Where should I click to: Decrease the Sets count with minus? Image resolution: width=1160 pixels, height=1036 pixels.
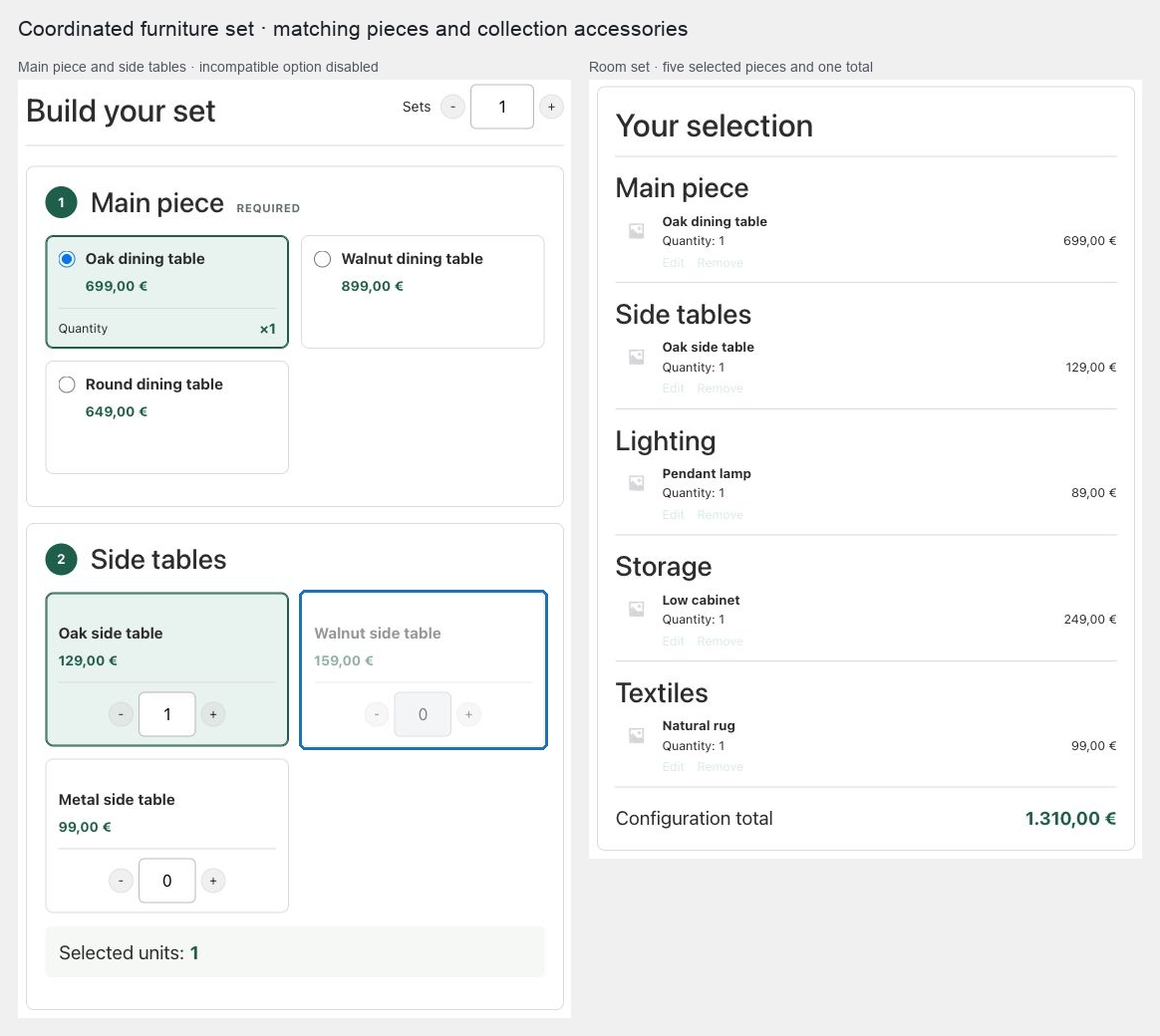coord(452,107)
